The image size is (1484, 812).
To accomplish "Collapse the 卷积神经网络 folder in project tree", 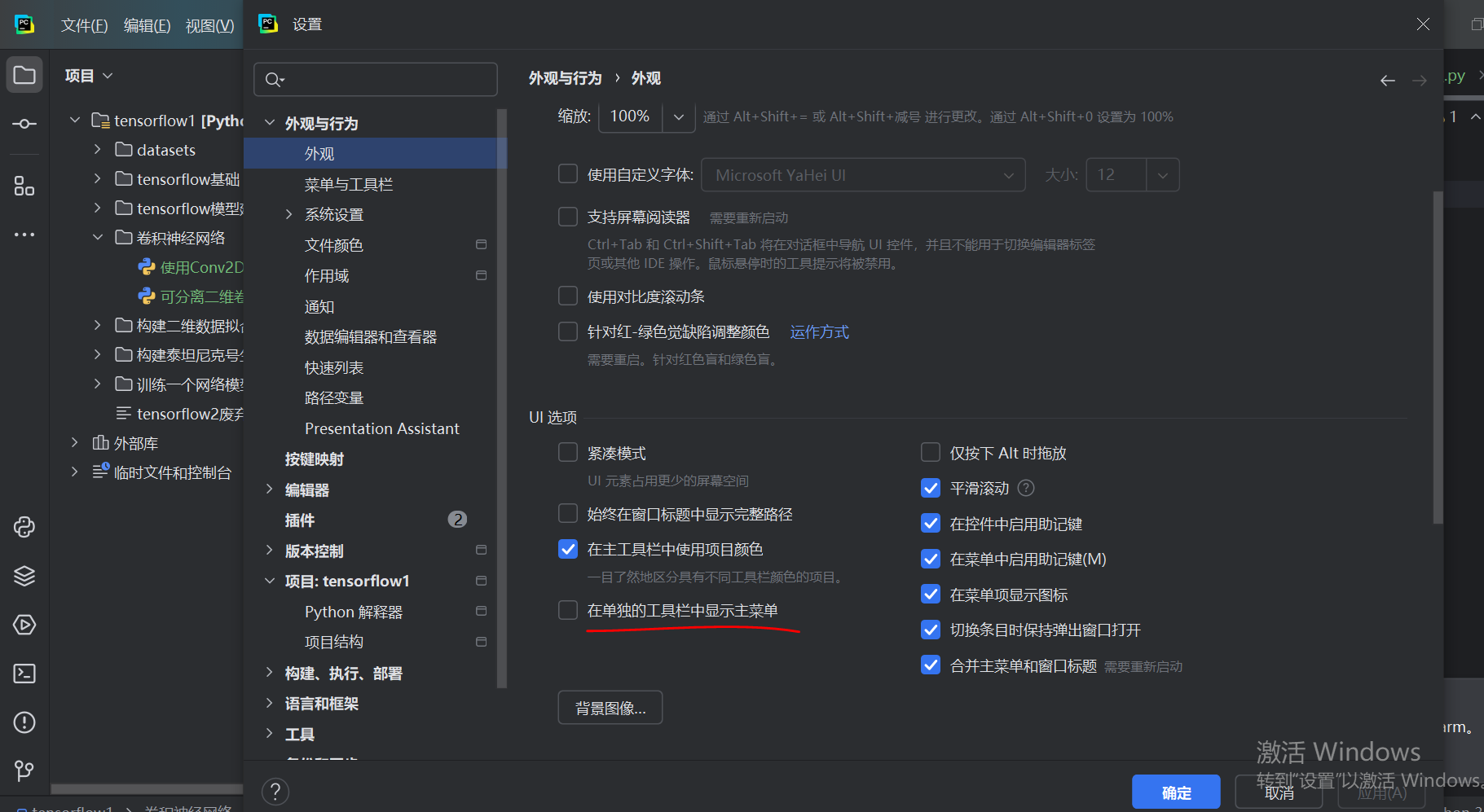I will pos(98,238).
